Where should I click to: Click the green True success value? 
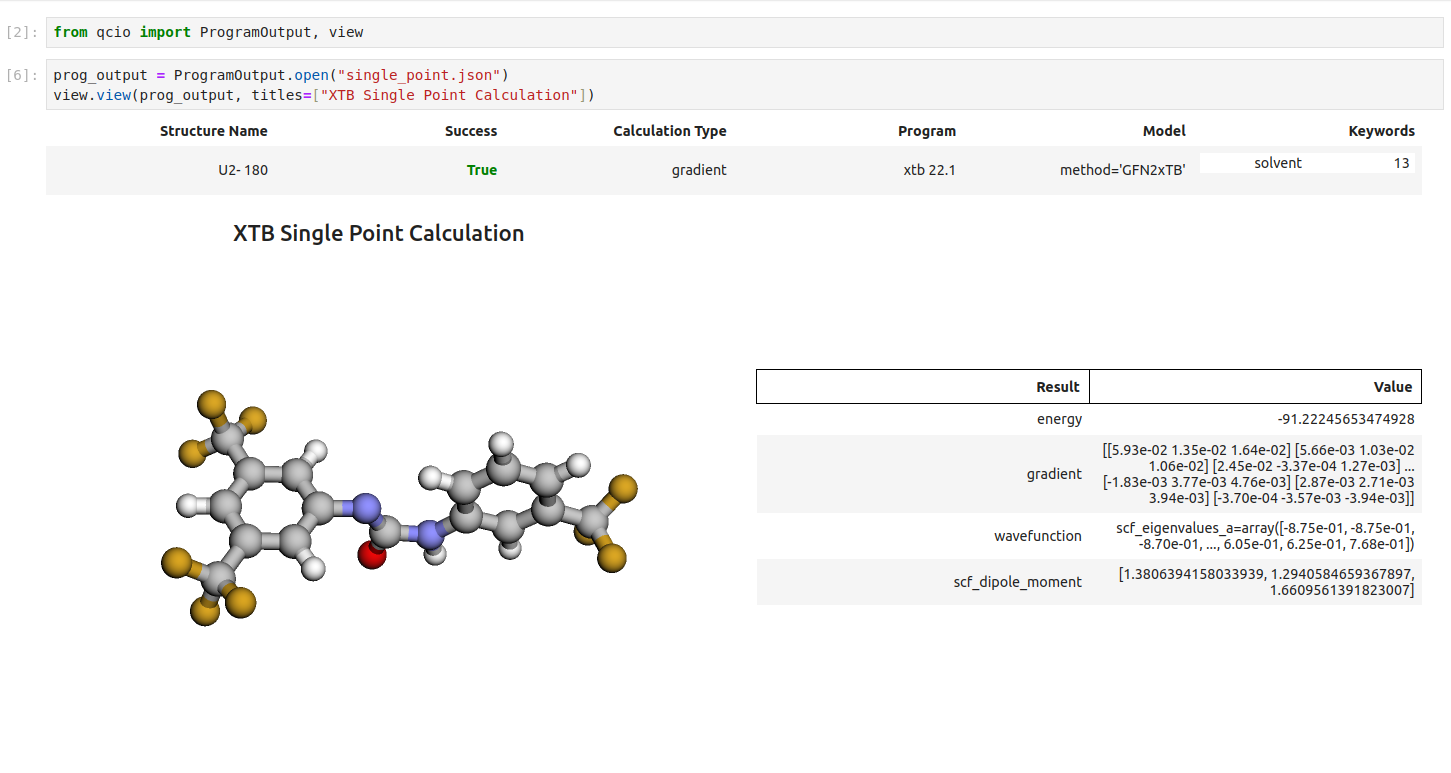pos(481,170)
